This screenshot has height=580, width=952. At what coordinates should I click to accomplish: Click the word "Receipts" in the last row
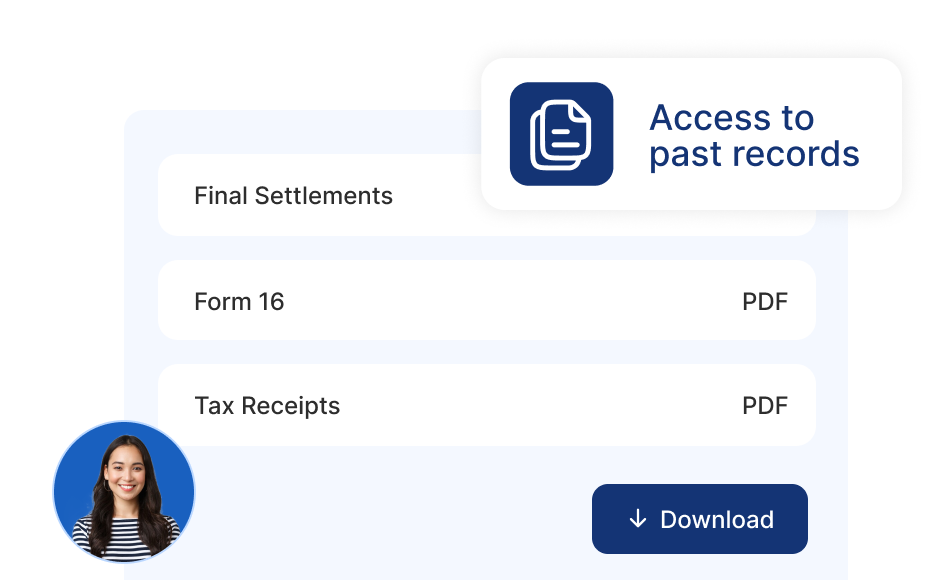point(291,406)
